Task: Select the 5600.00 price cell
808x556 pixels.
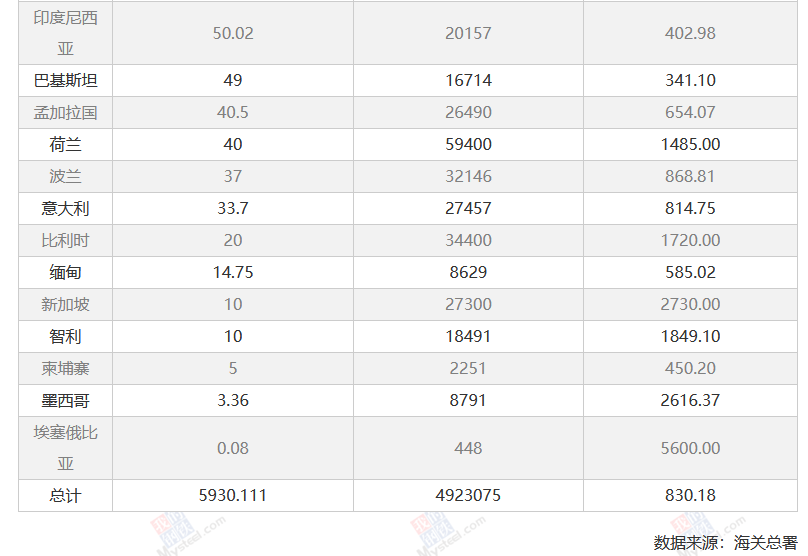Action: pyautogui.click(x=690, y=448)
